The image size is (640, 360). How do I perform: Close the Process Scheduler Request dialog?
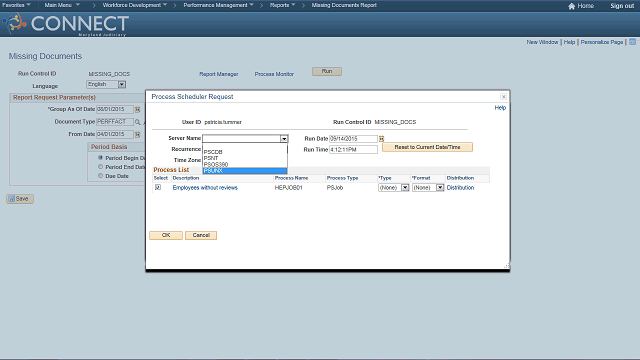pos(503,97)
